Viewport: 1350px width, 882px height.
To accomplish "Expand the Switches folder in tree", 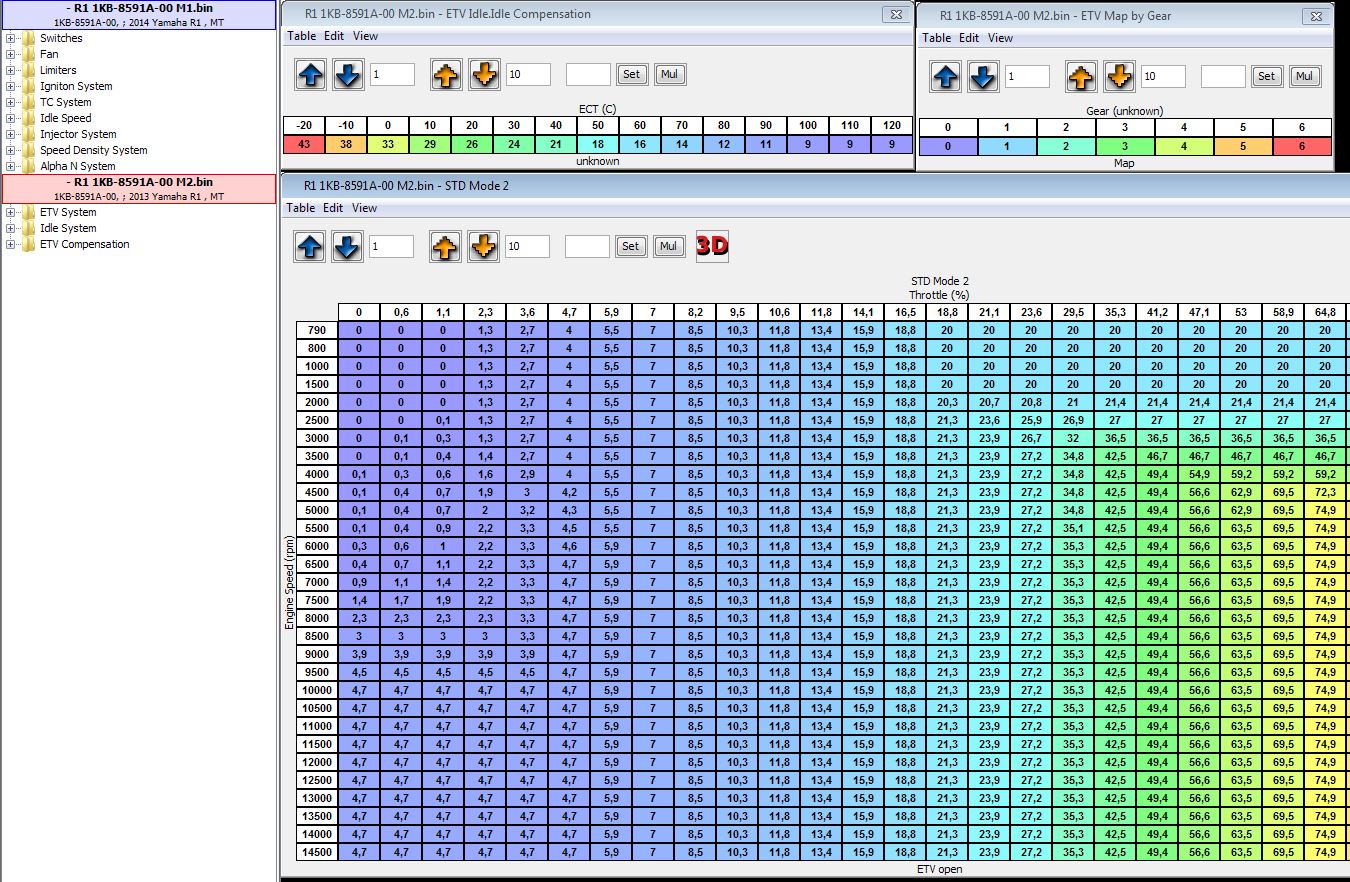I will click(10, 38).
